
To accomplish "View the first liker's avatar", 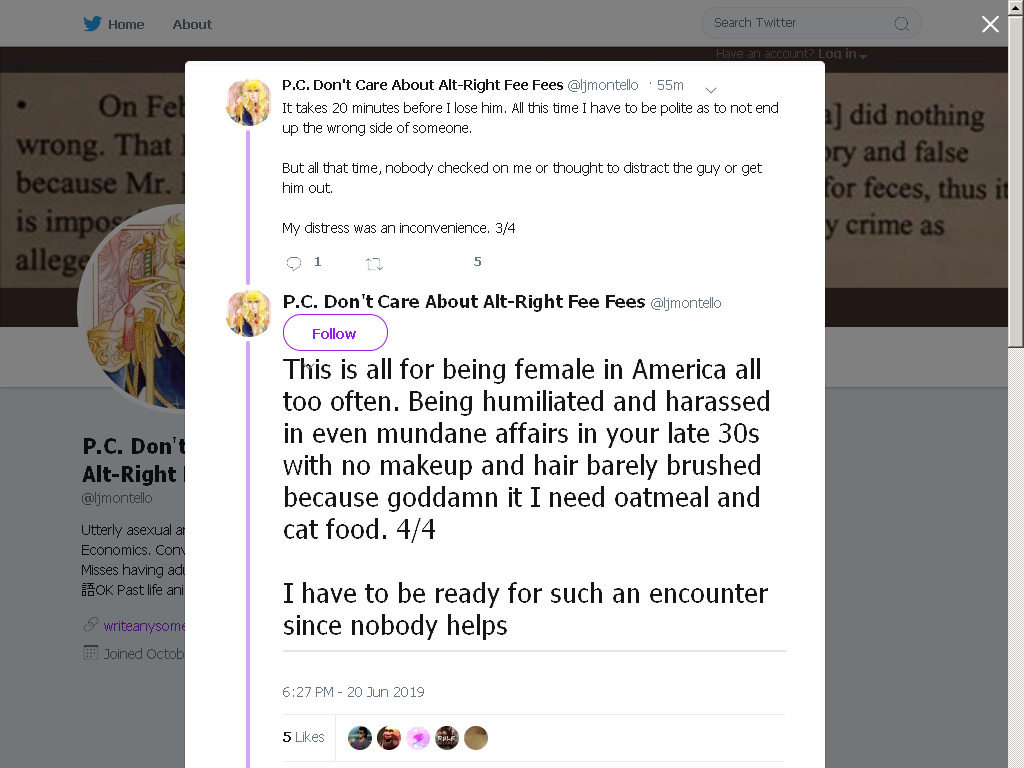I will pyautogui.click(x=360, y=738).
